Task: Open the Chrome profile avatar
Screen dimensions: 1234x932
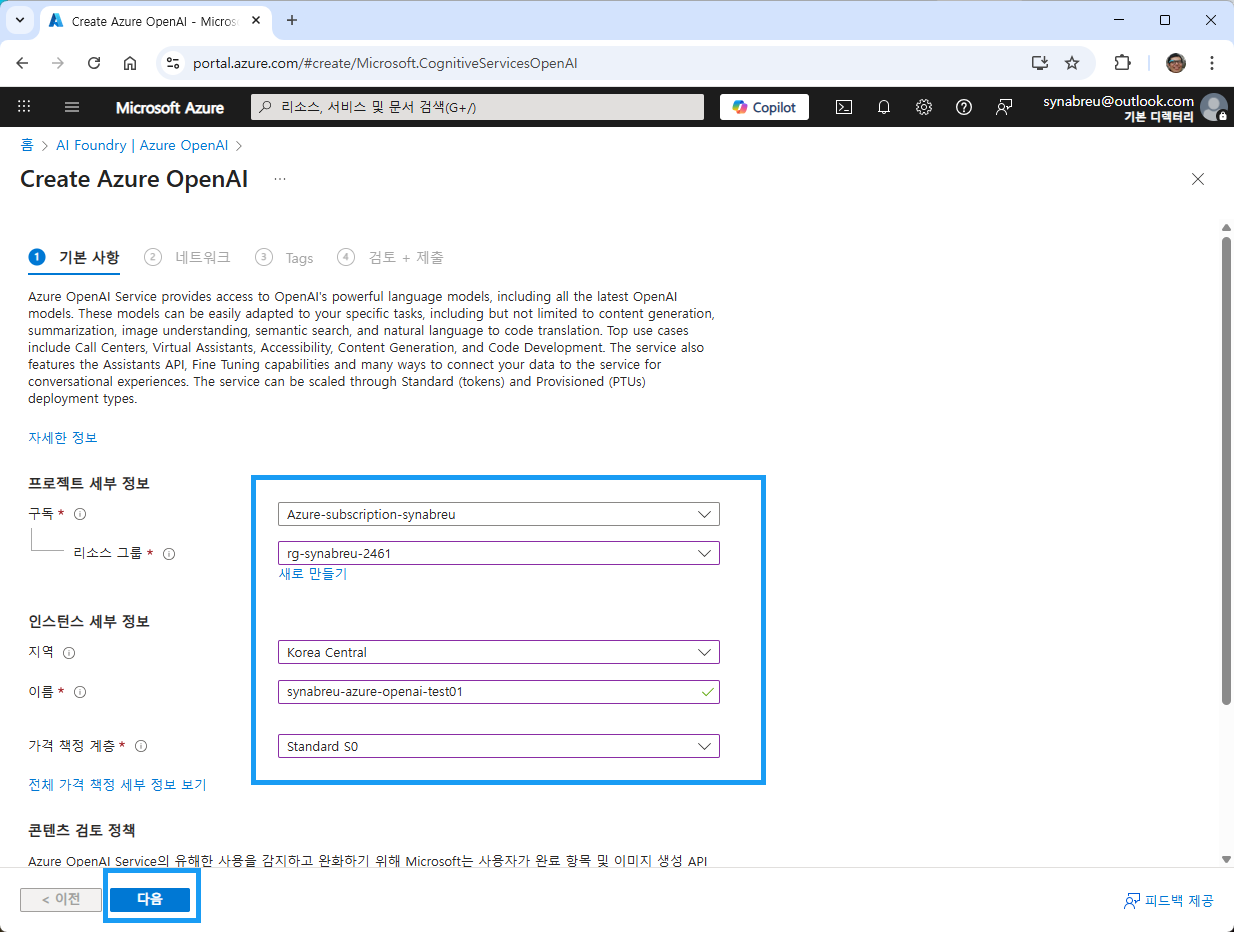Action: click(1175, 63)
